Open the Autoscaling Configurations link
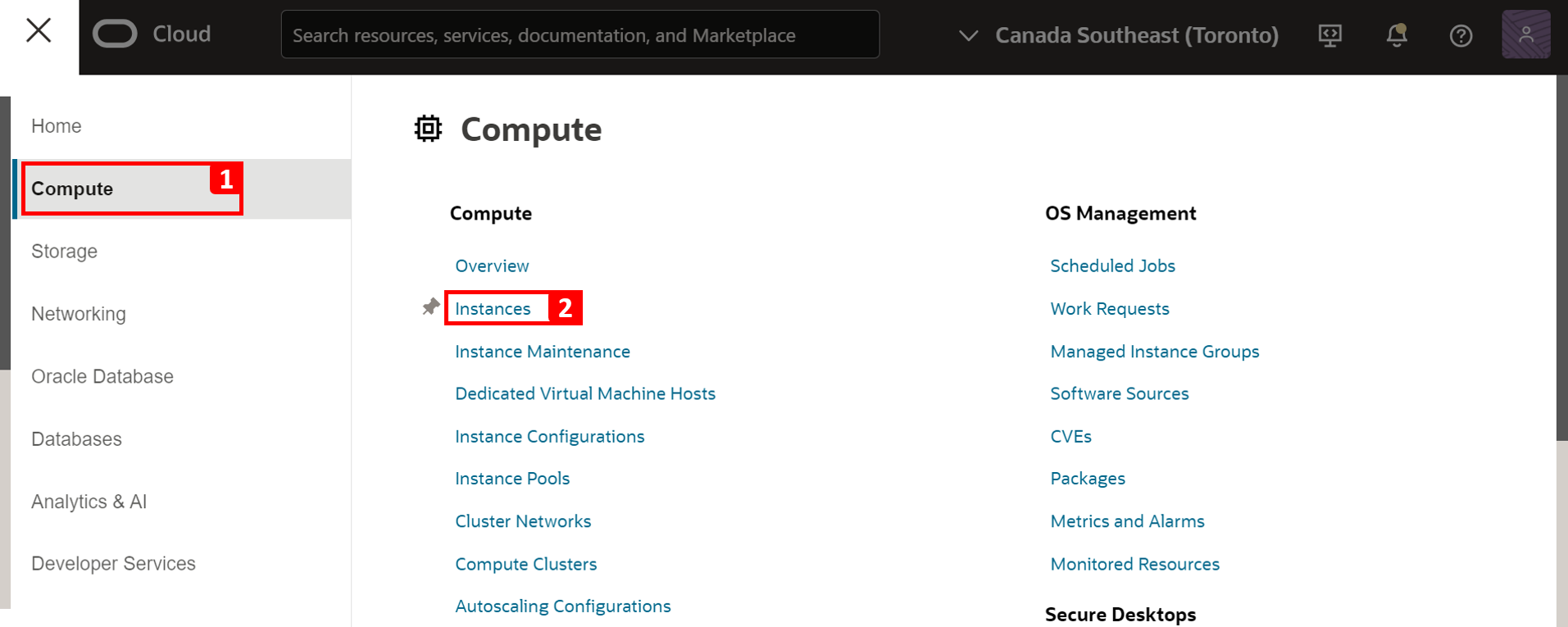This screenshot has width=1568, height=627. [x=562, y=607]
